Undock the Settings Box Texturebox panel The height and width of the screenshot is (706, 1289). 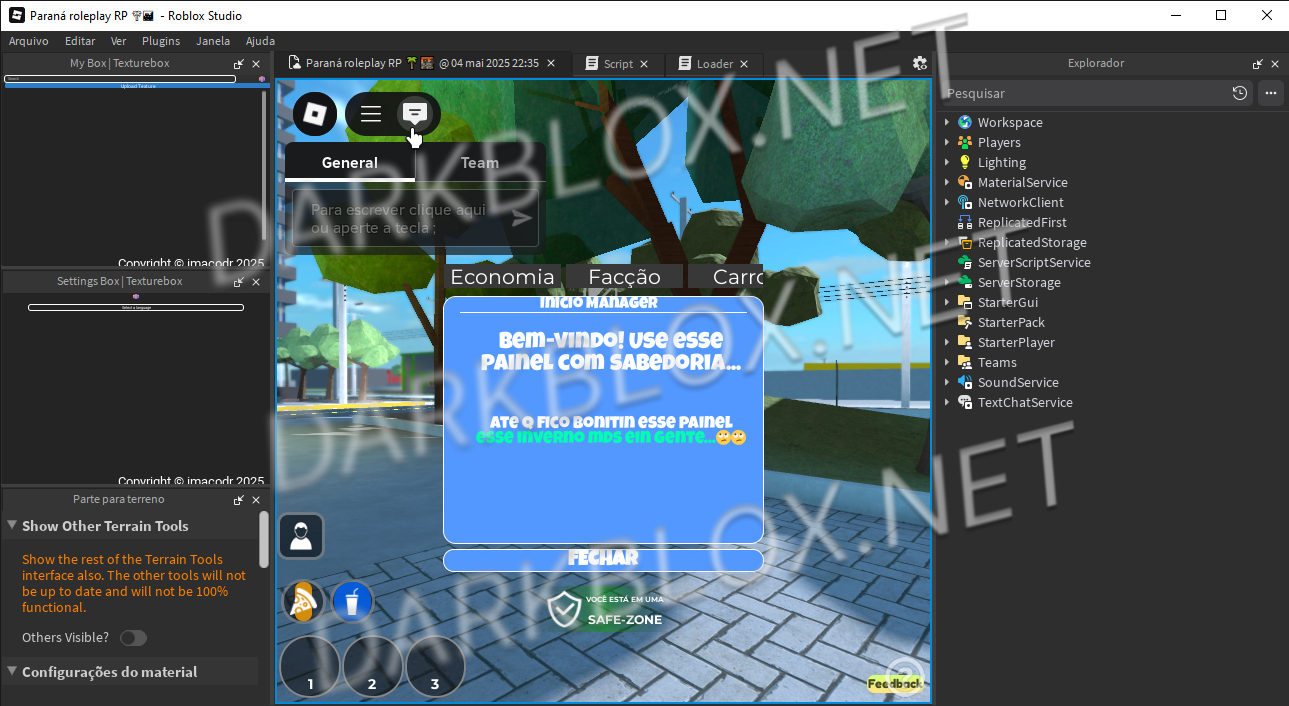[x=239, y=282]
